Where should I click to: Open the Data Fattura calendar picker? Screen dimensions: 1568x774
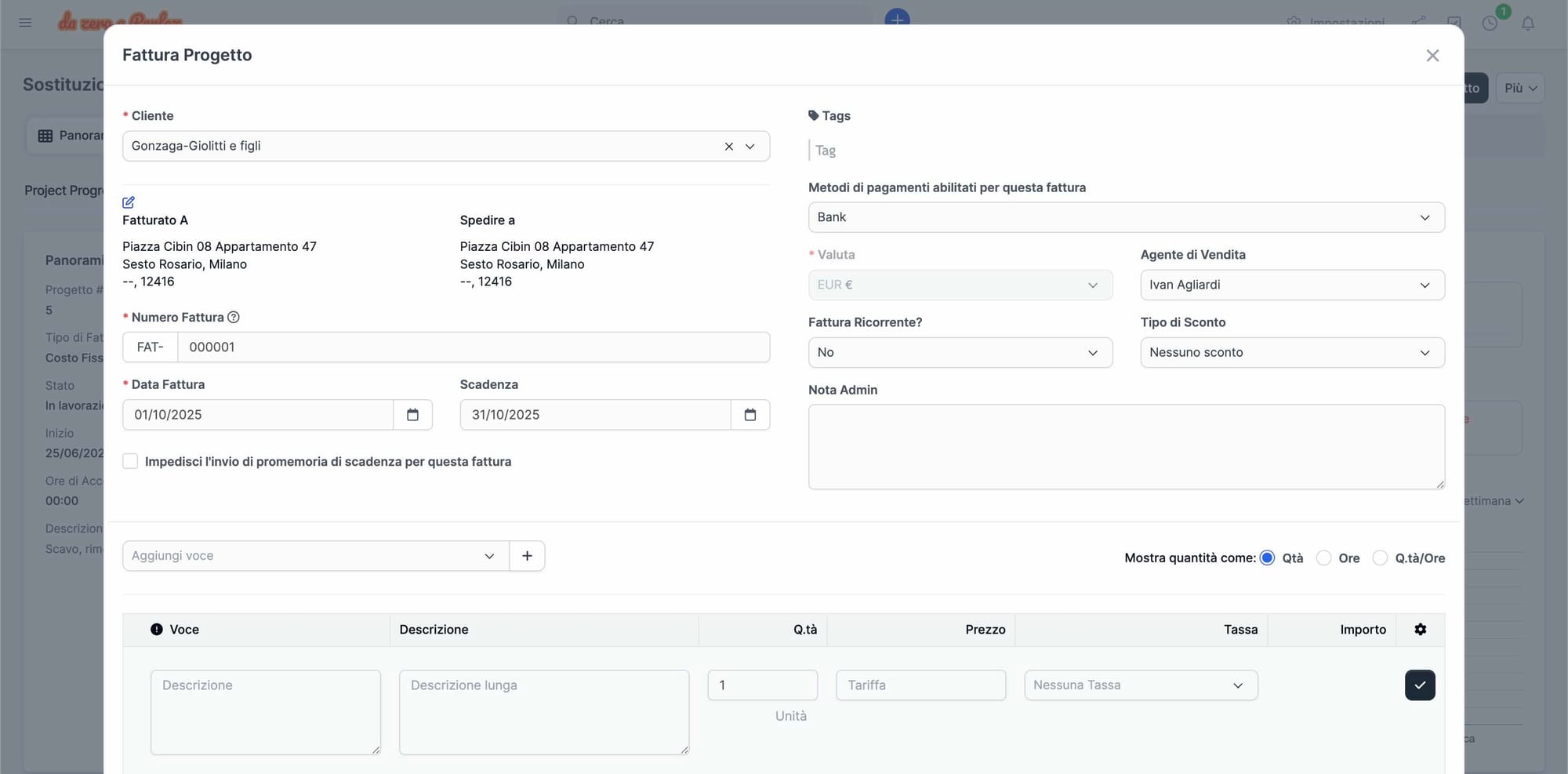tap(412, 415)
